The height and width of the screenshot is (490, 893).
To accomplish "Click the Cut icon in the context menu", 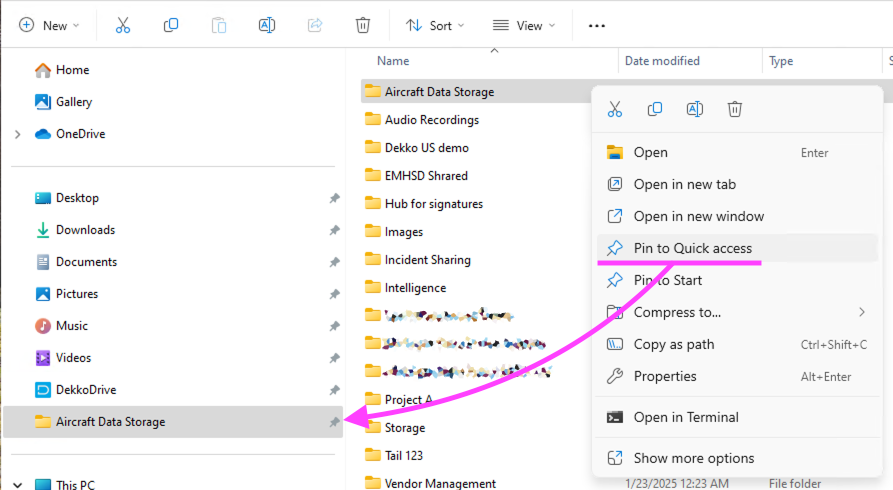I will (615, 109).
